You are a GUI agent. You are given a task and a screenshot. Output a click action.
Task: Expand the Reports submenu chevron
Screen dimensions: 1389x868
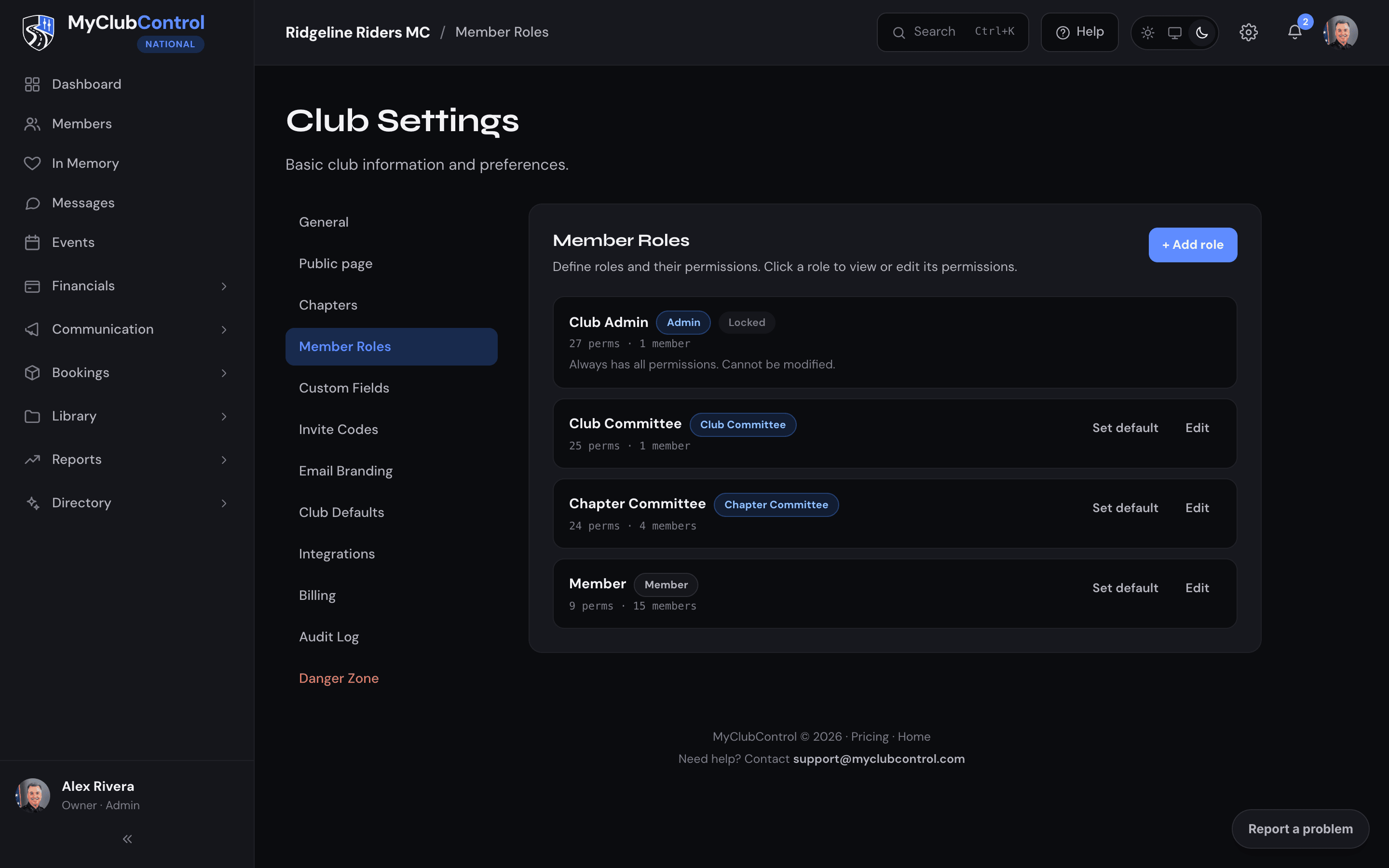(x=224, y=460)
